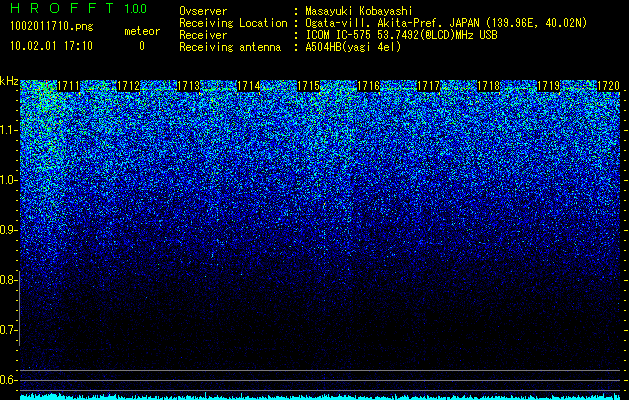Click the 1.1 kHz axis label
Screen dimensions: 629x400
click(8, 130)
